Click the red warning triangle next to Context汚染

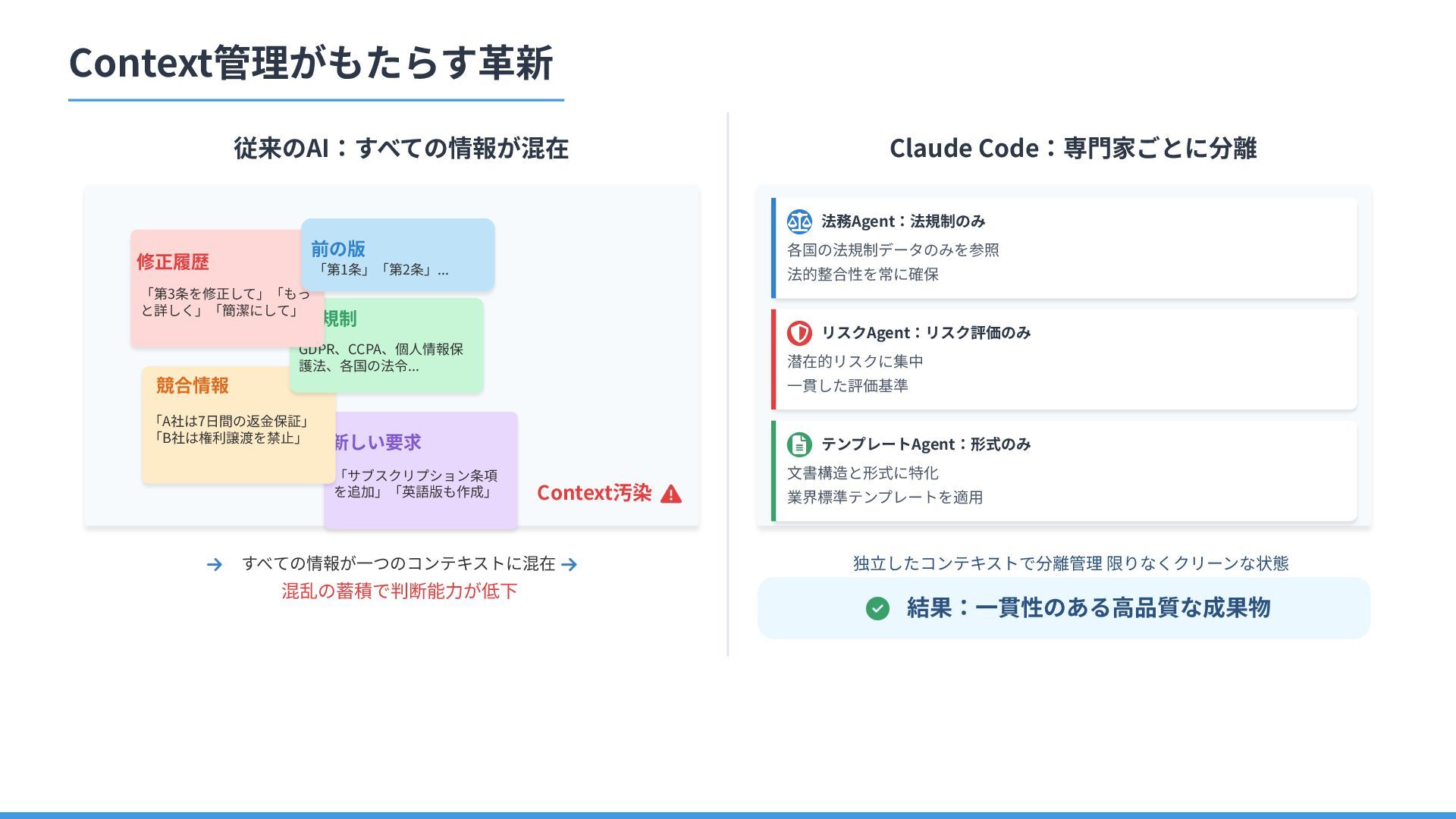pyautogui.click(x=671, y=494)
